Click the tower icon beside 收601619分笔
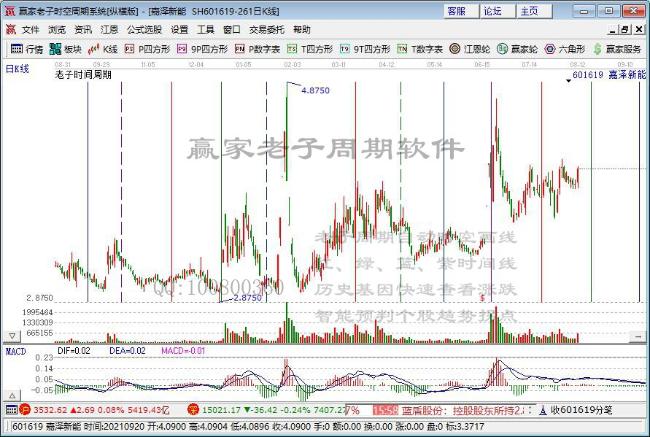This screenshot has width=650, height=437. [x=543, y=410]
